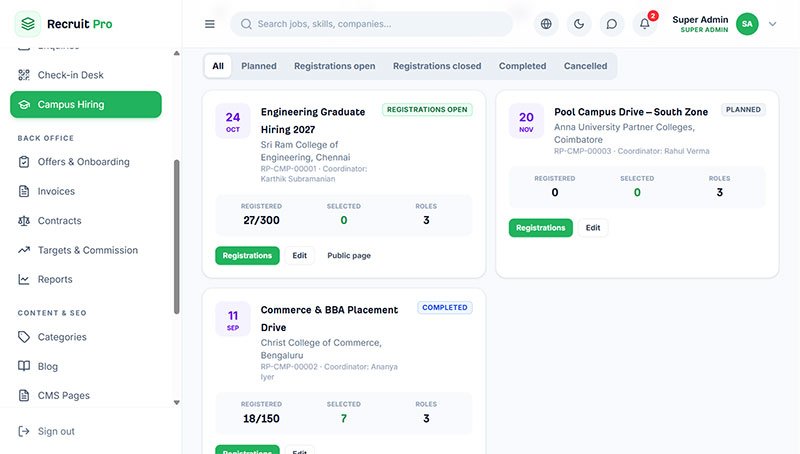Click the 11 SEP date tile
The width and height of the screenshot is (800, 454).
[x=233, y=319]
